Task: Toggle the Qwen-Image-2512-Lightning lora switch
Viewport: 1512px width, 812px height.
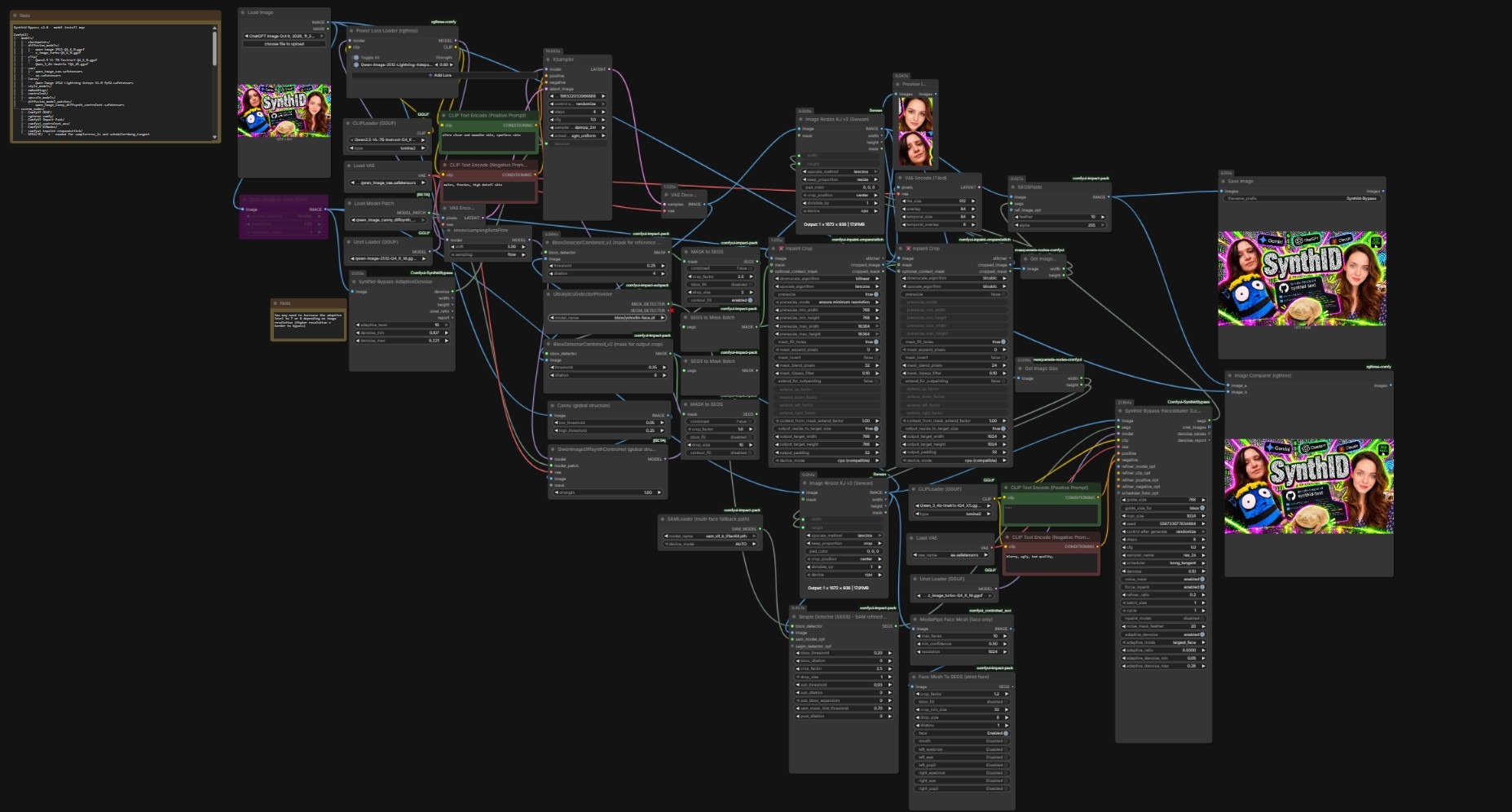Action: (x=356, y=64)
